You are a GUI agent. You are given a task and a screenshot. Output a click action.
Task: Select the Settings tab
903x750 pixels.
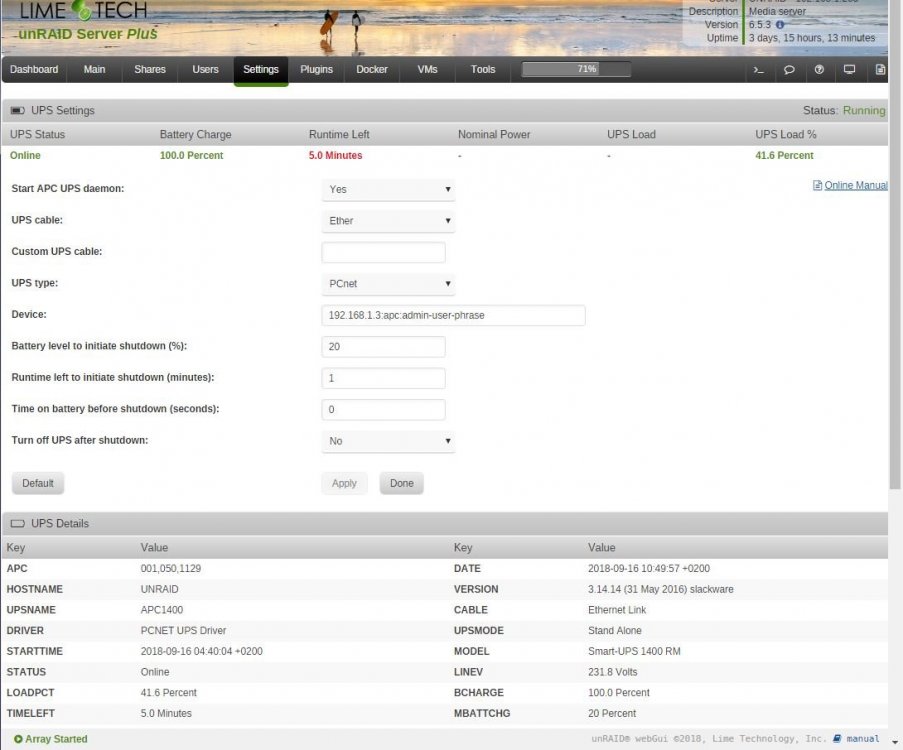(x=261, y=70)
